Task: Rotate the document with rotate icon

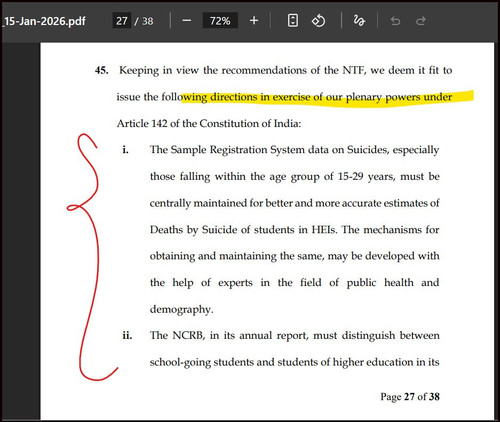Action: [318, 21]
